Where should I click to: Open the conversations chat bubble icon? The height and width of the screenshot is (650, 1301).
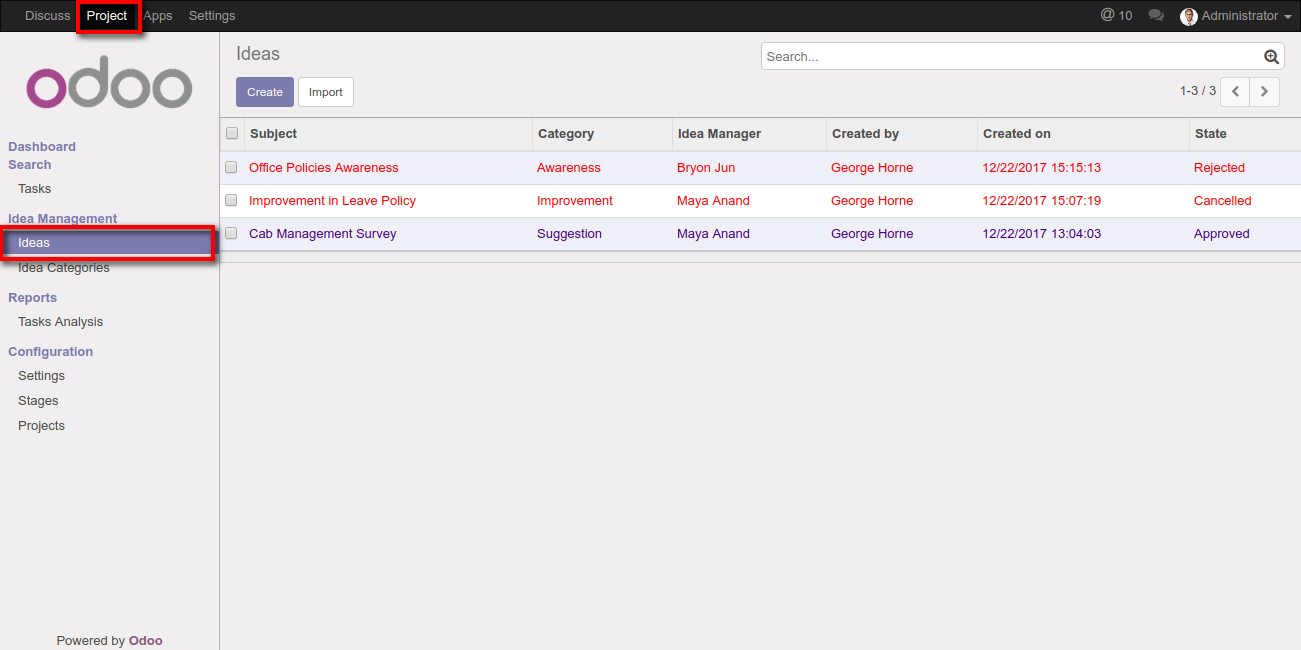click(1156, 16)
